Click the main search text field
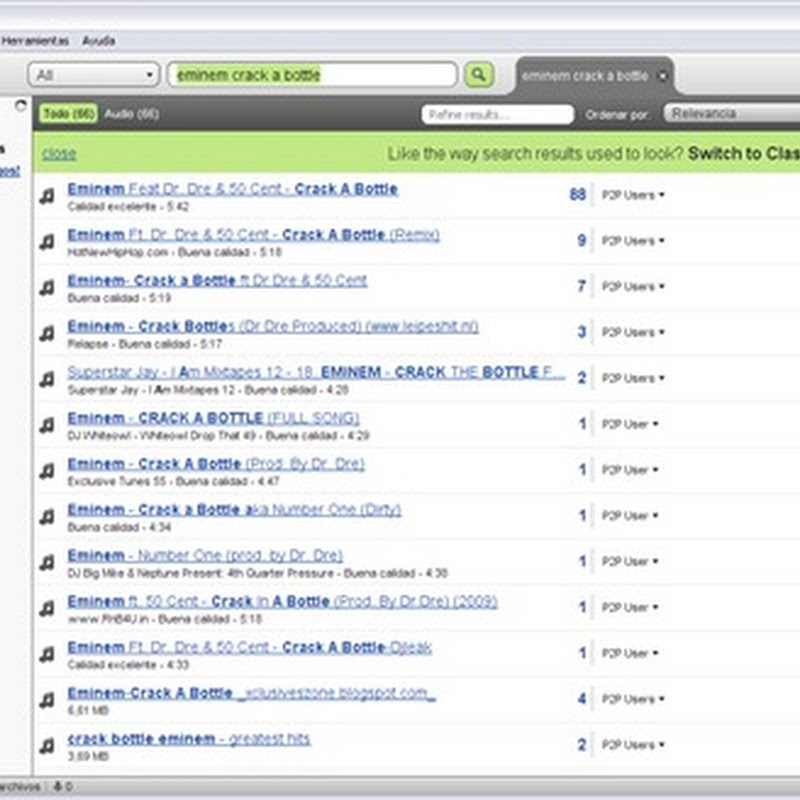 [x=312, y=75]
